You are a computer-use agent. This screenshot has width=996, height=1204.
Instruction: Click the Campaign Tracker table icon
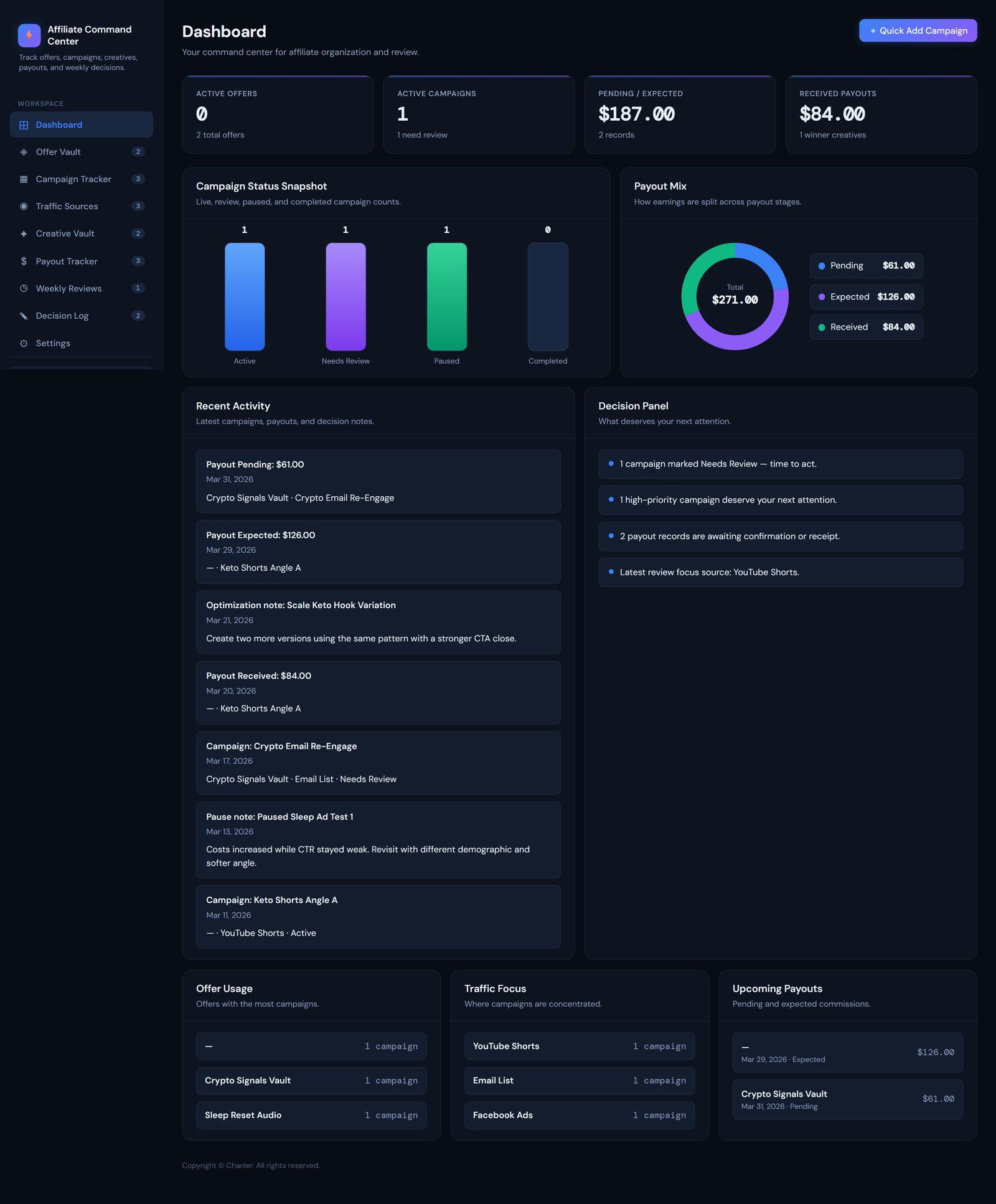24,179
